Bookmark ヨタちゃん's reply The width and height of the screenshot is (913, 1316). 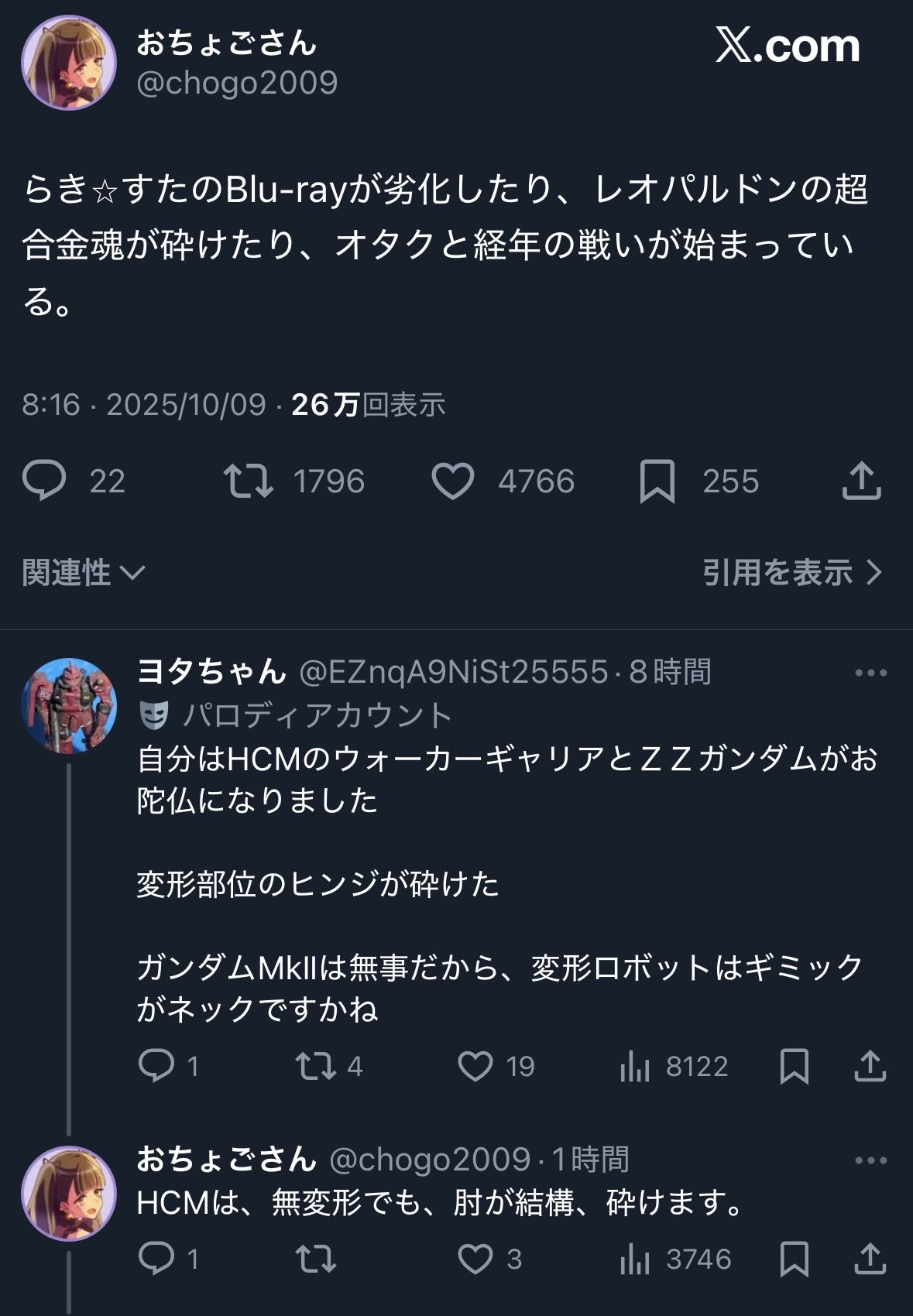(x=795, y=1066)
